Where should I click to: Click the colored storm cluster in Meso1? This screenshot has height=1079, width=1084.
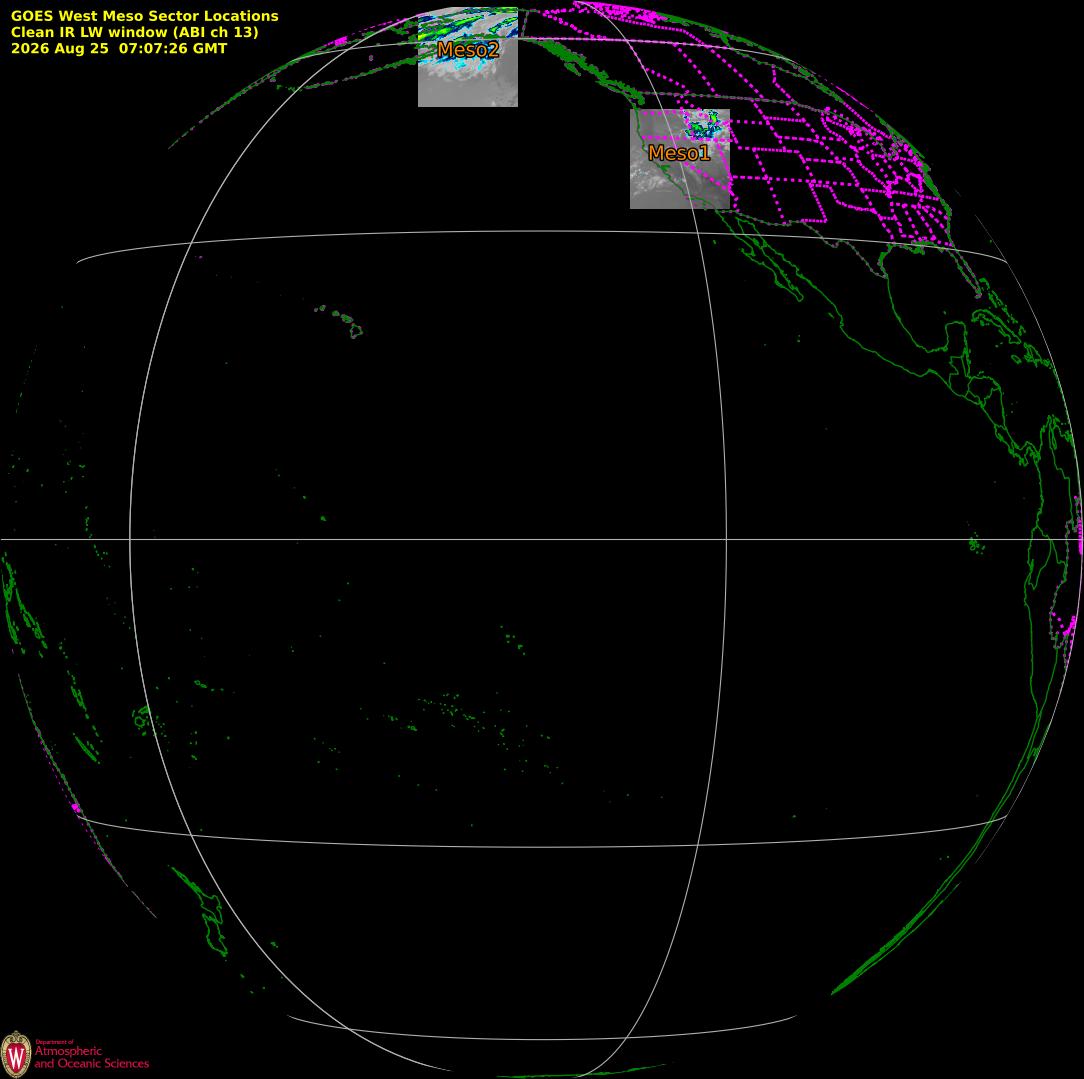coord(705,125)
